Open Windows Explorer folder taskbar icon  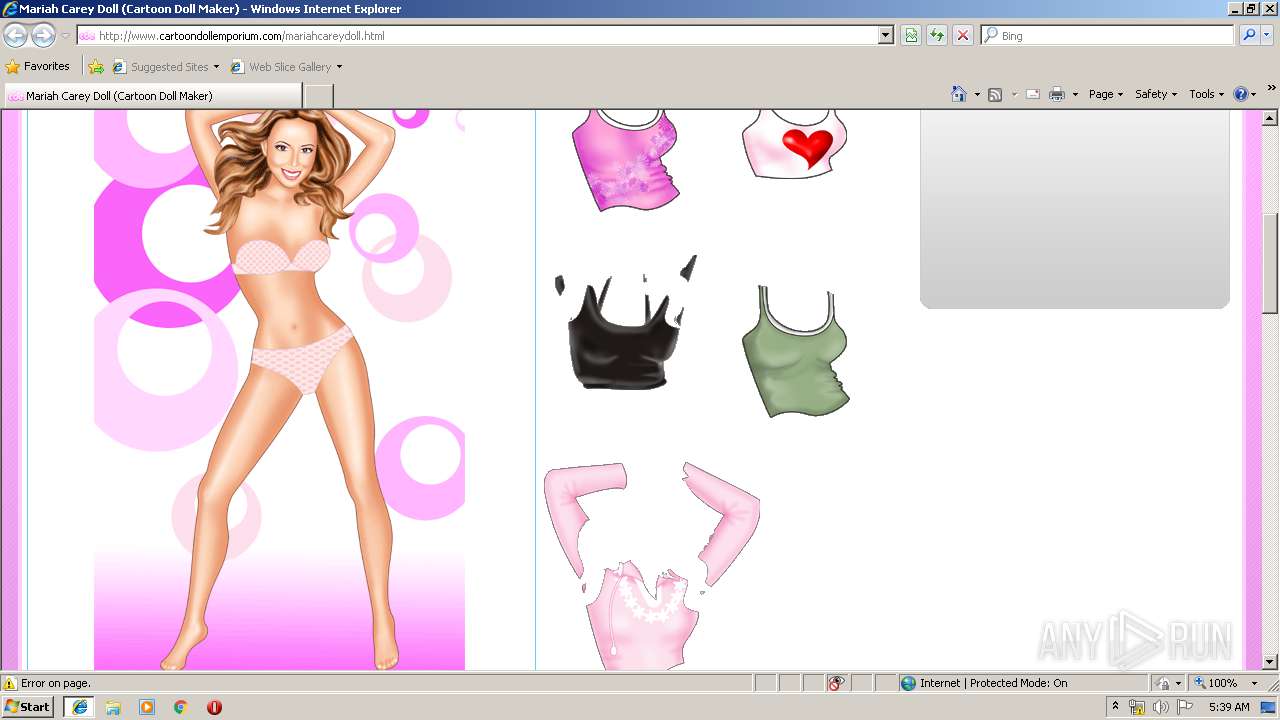point(113,707)
